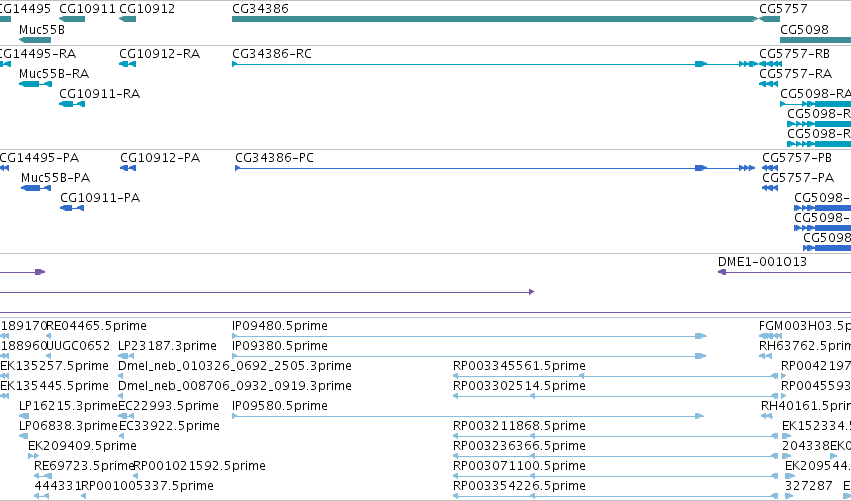This screenshot has width=851, height=501.
Task: Select the CG14495-RA transcript label
Action: point(38,54)
